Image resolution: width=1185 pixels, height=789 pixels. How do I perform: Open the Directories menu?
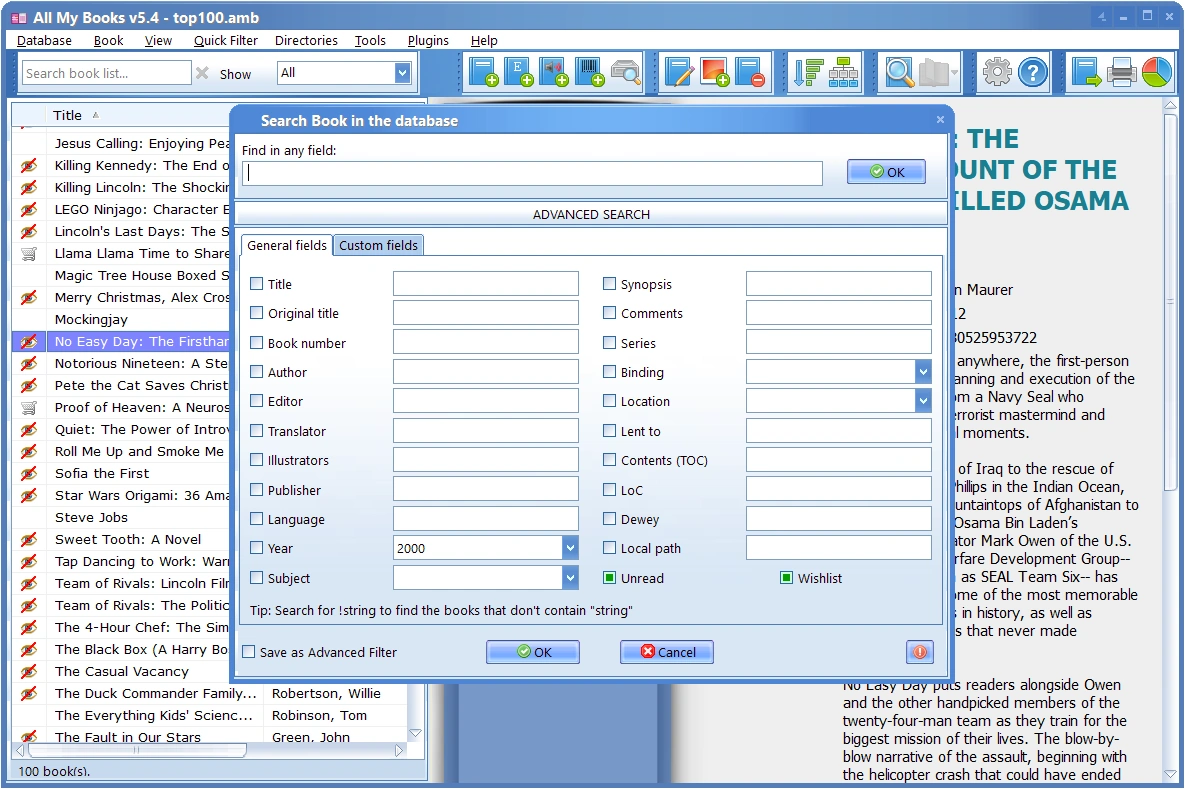tap(306, 40)
